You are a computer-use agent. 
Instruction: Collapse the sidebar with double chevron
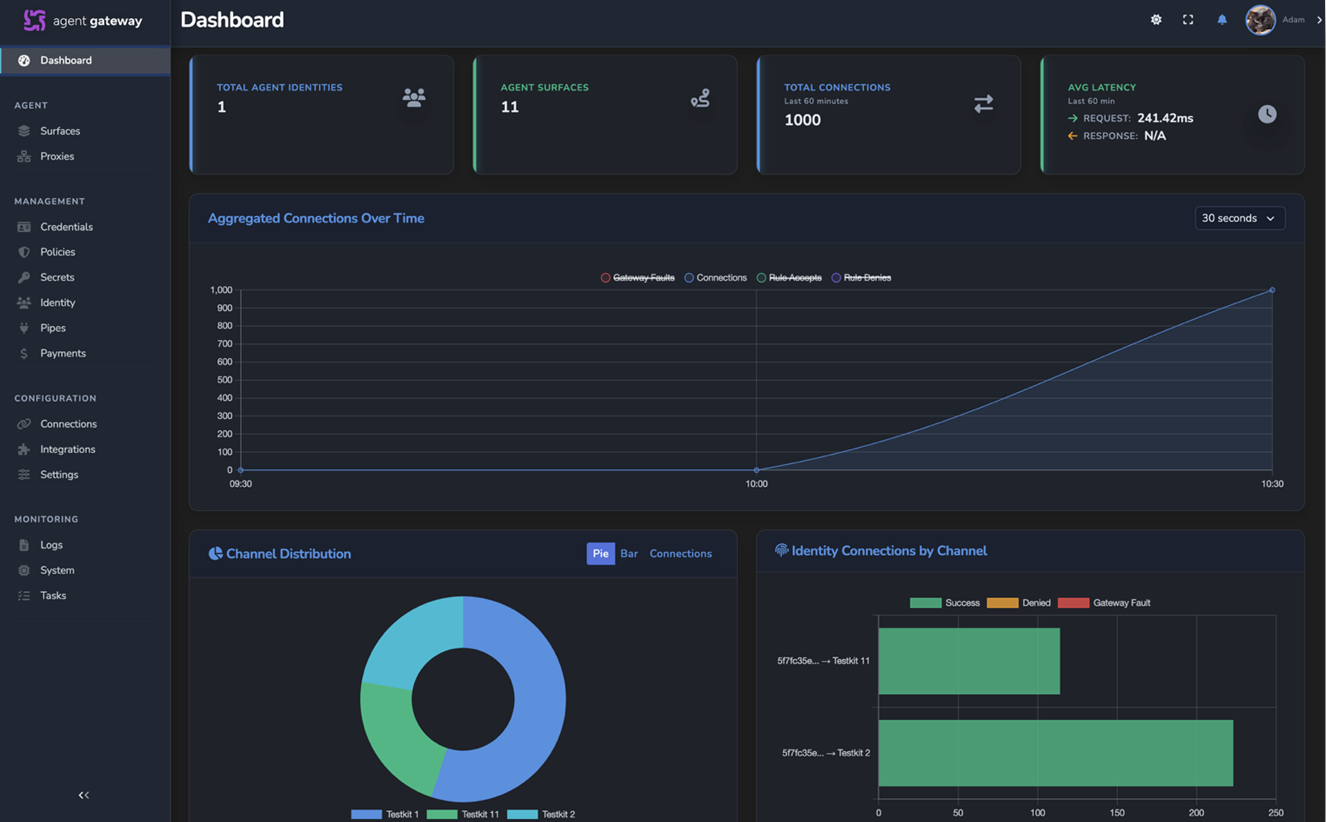click(84, 795)
